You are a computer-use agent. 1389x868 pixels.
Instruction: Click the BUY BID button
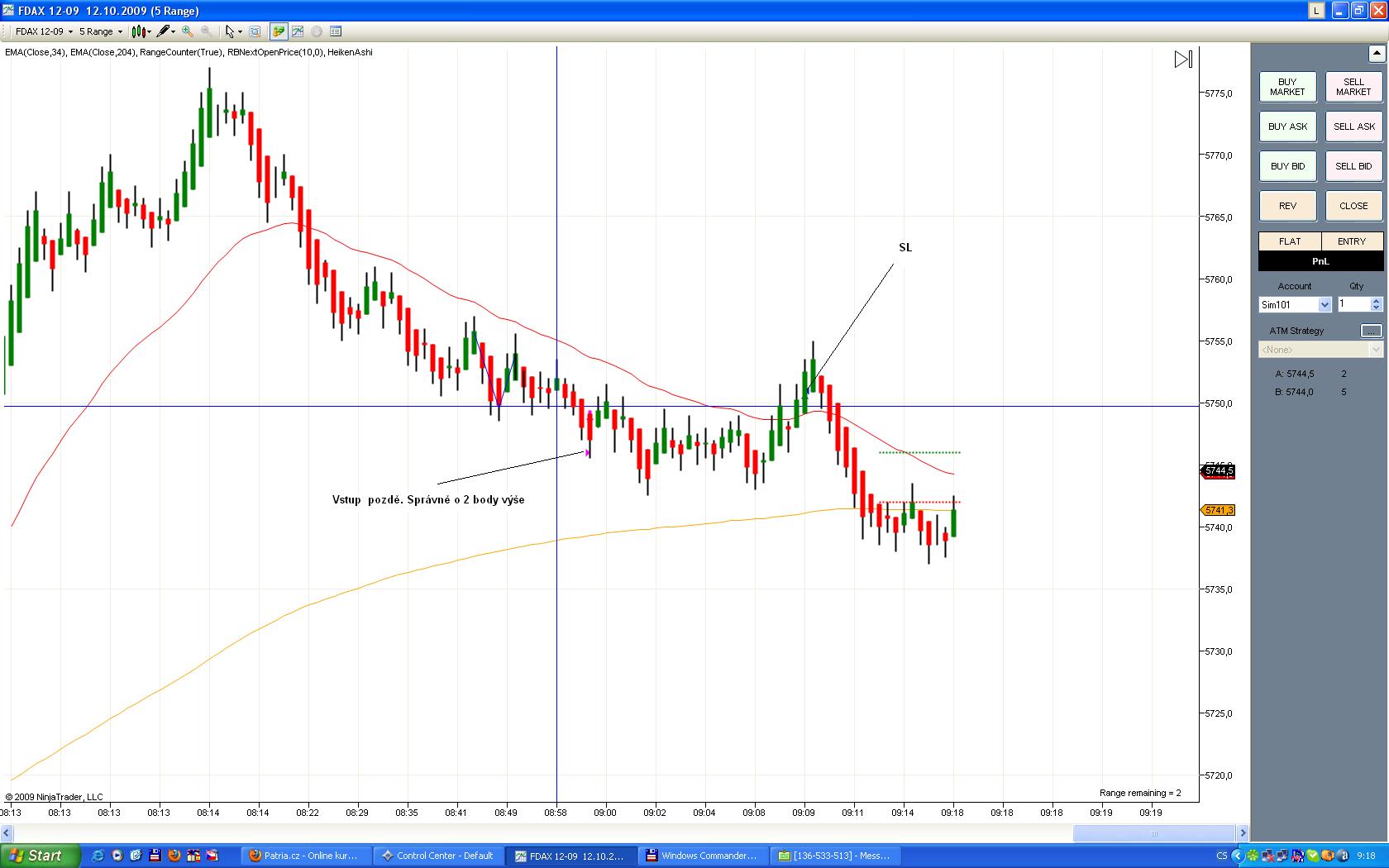1287,166
